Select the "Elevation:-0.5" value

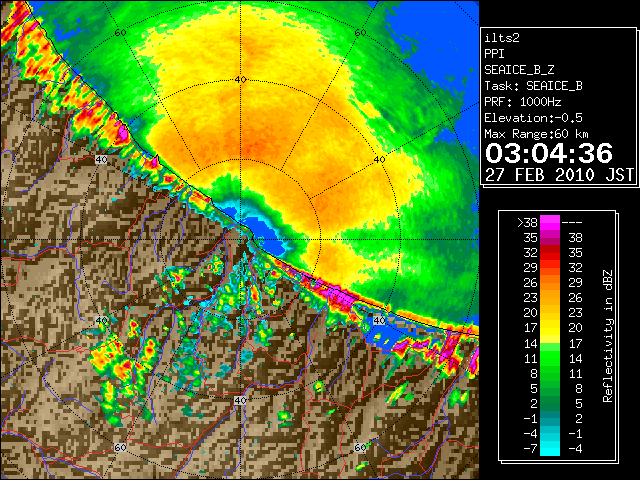tap(533, 118)
